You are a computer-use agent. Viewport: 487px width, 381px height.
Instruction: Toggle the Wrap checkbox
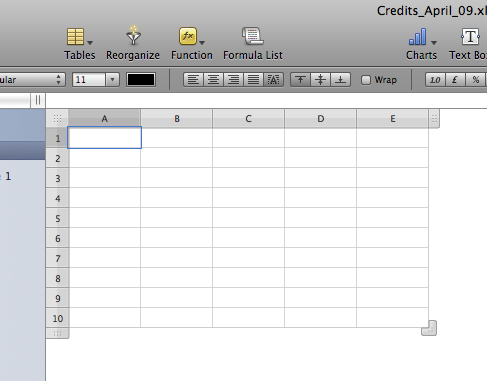pyautogui.click(x=366, y=80)
